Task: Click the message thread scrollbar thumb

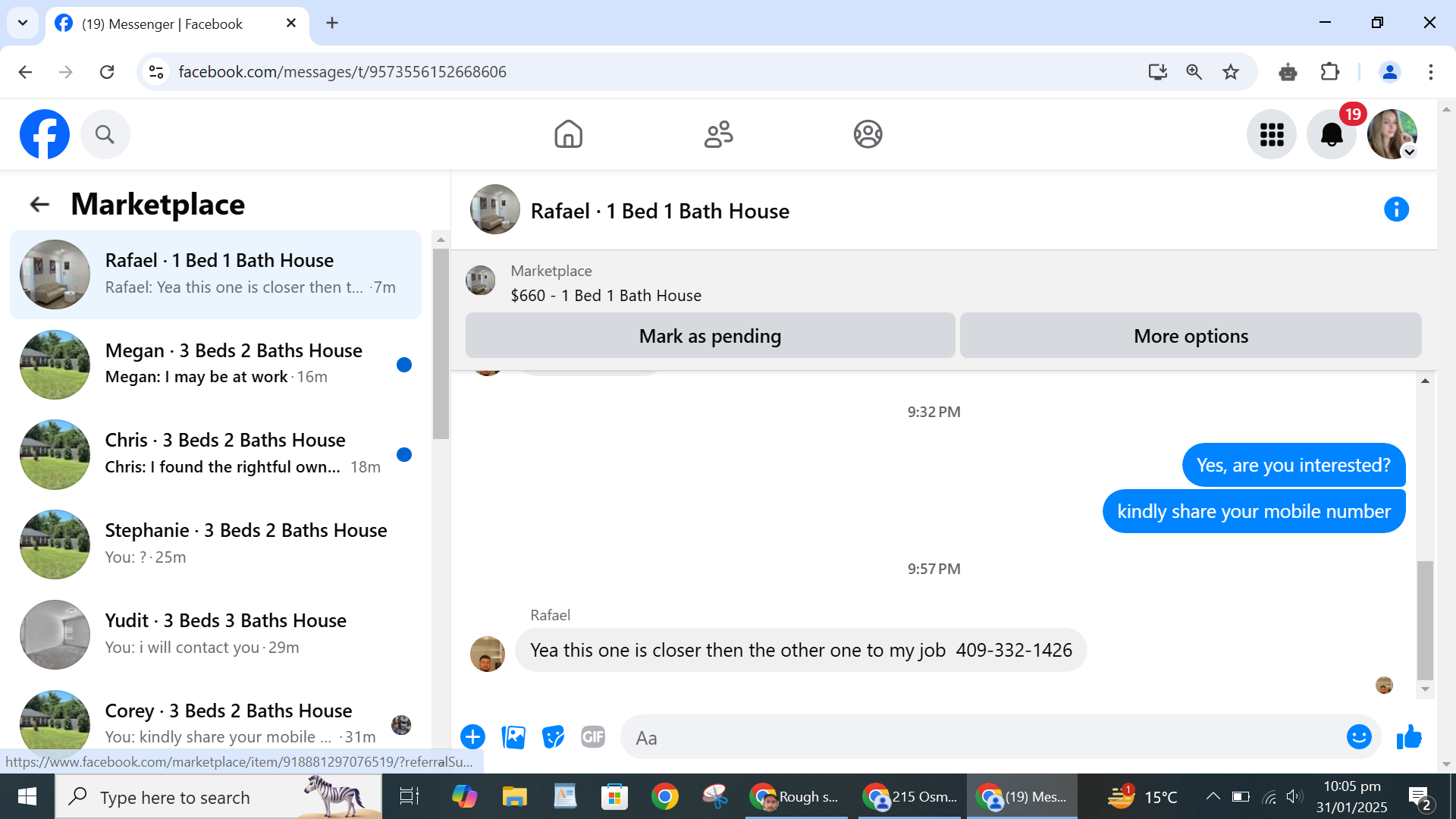Action: point(1425,620)
